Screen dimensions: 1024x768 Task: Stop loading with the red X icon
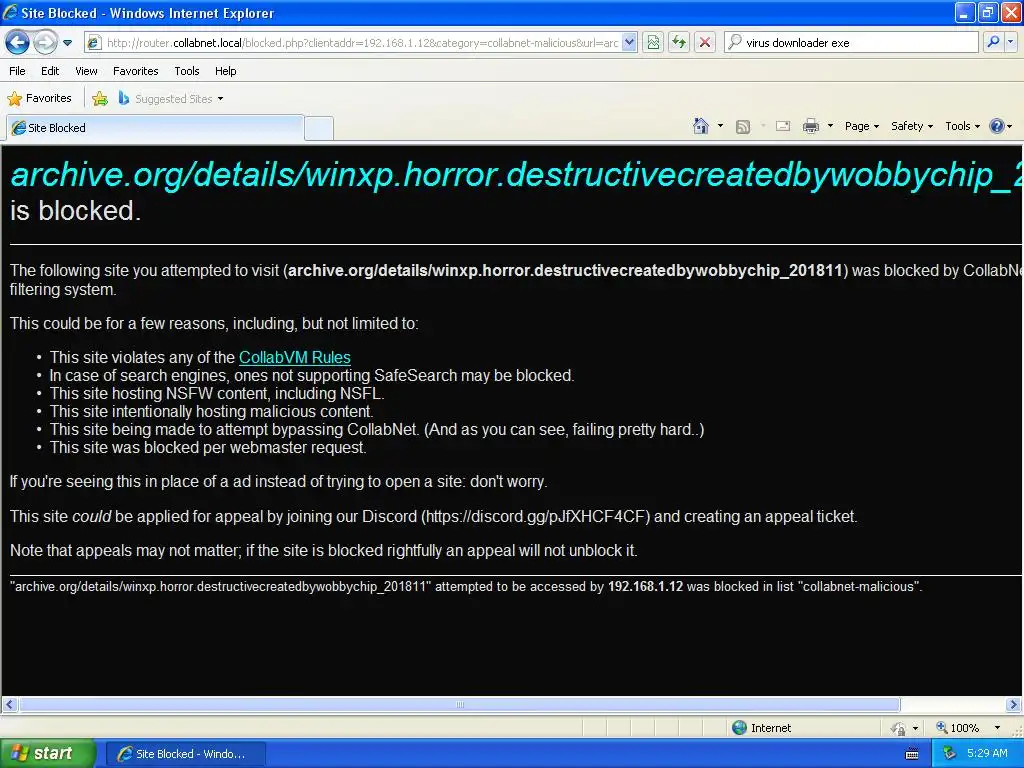click(705, 43)
